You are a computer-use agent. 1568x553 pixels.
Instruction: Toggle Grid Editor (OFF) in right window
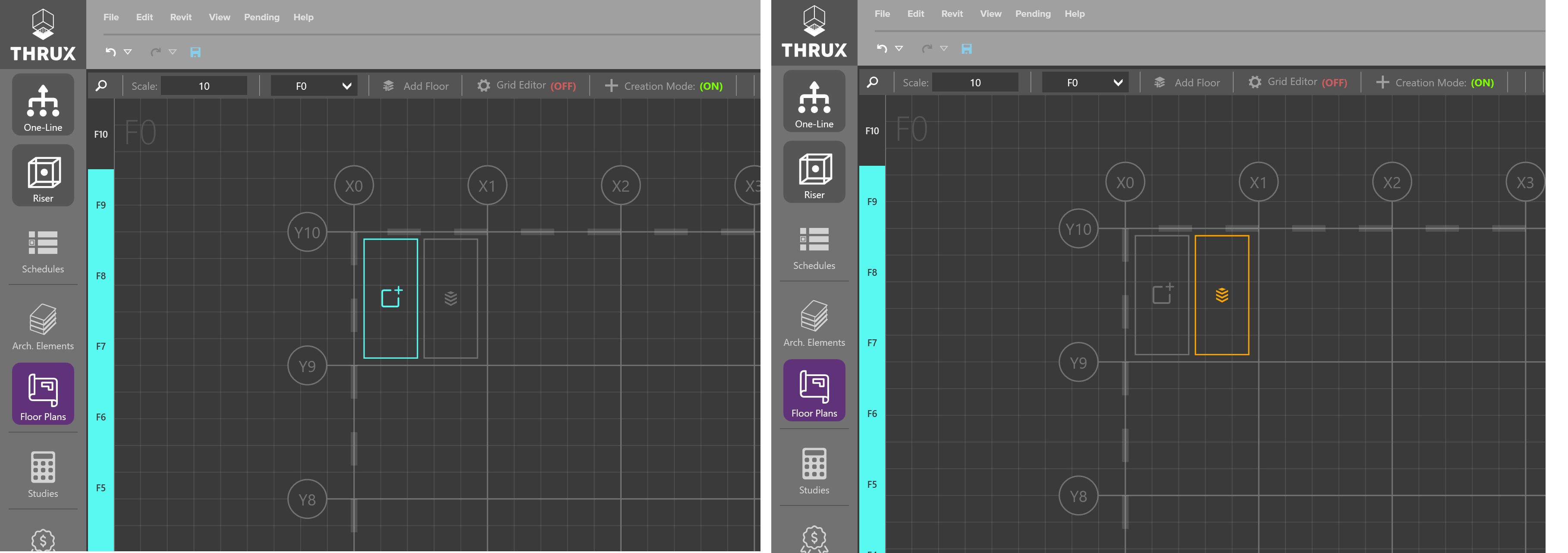(1297, 82)
